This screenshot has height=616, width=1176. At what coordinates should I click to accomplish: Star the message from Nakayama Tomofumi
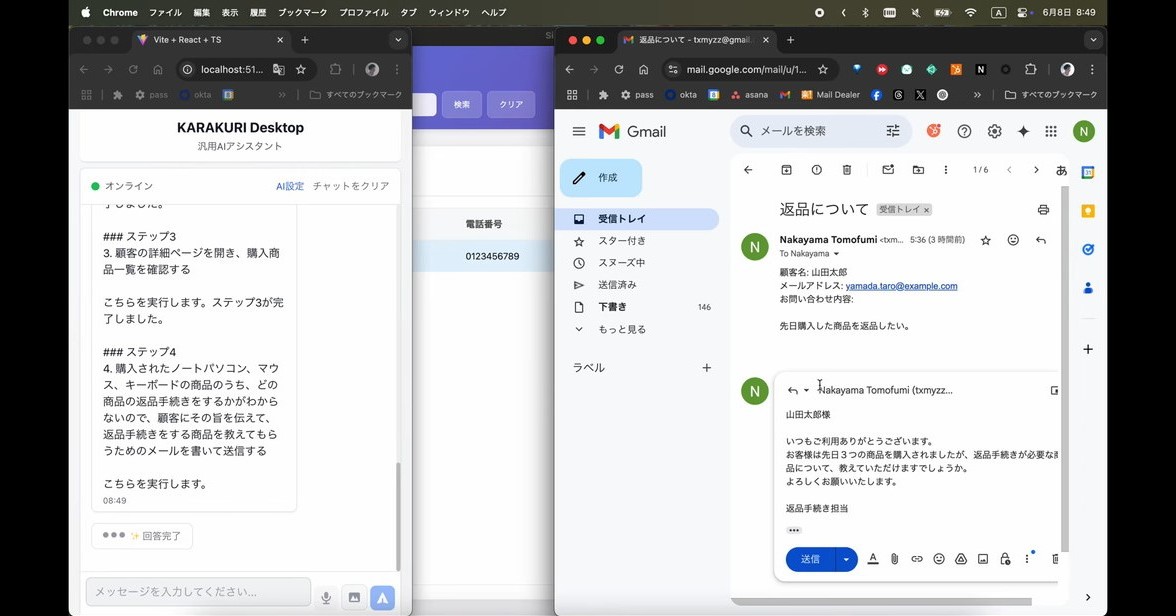986,241
